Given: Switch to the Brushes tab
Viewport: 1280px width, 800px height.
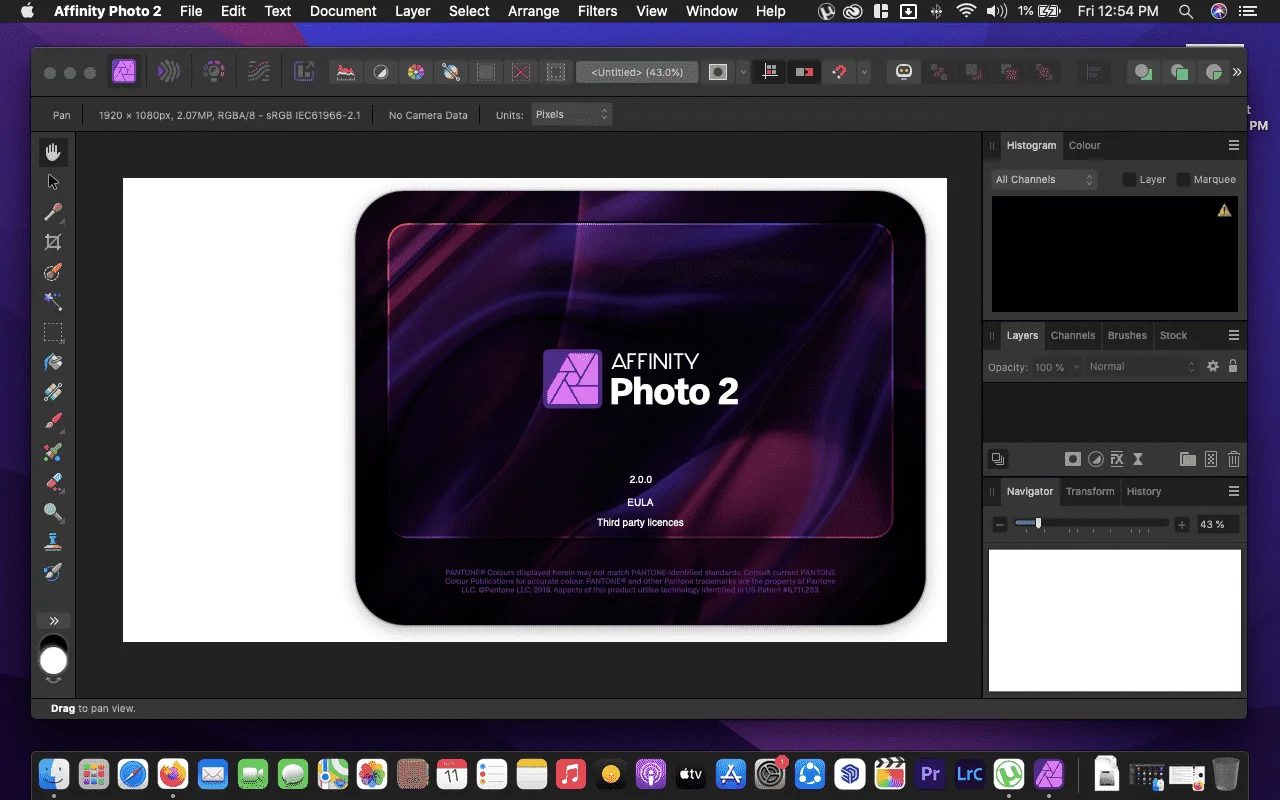Looking at the screenshot, I should (1127, 335).
